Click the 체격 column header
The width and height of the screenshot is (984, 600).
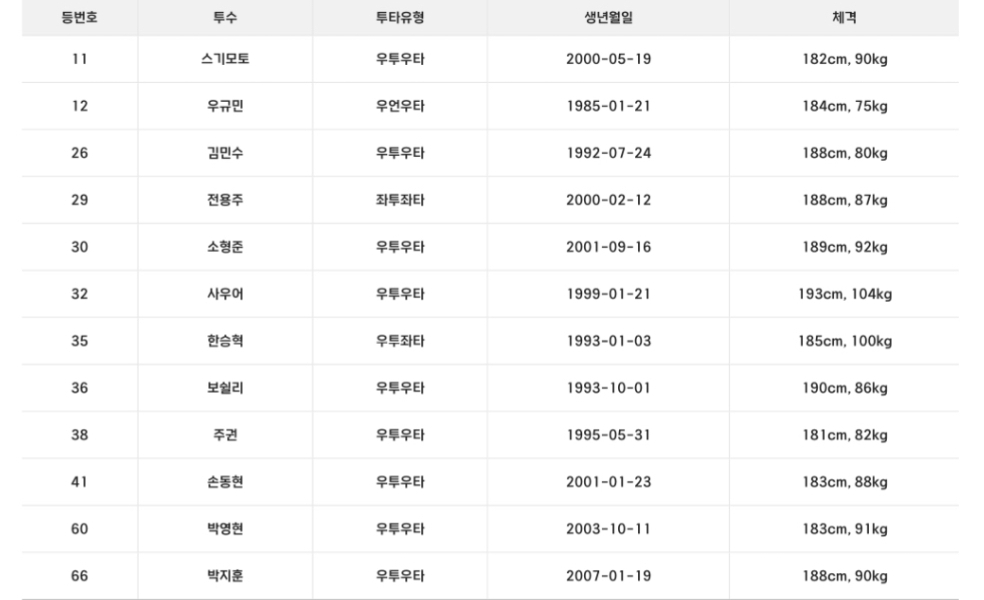click(x=844, y=18)
